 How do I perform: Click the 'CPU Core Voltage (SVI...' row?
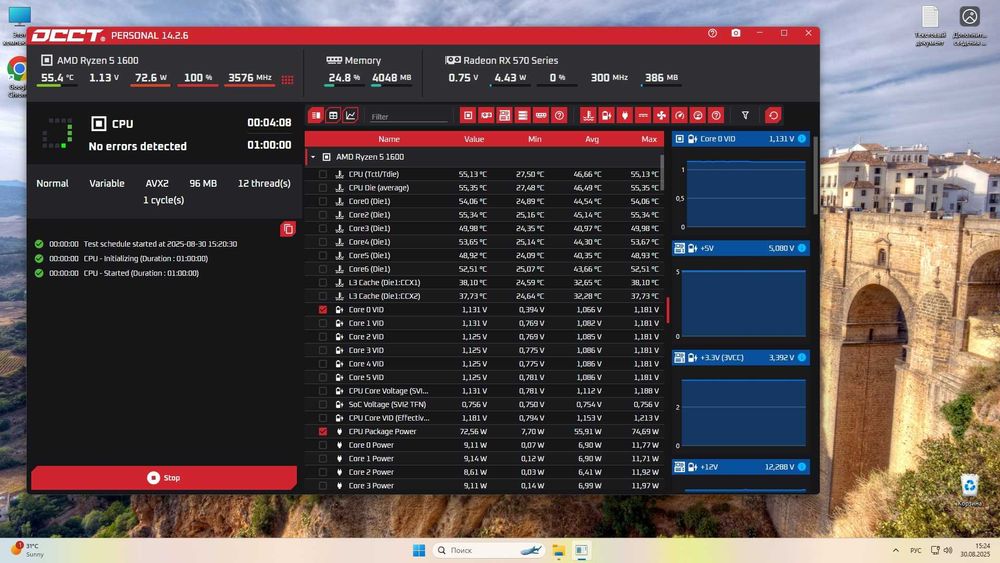pyautogui.click(x=485, y=391)
